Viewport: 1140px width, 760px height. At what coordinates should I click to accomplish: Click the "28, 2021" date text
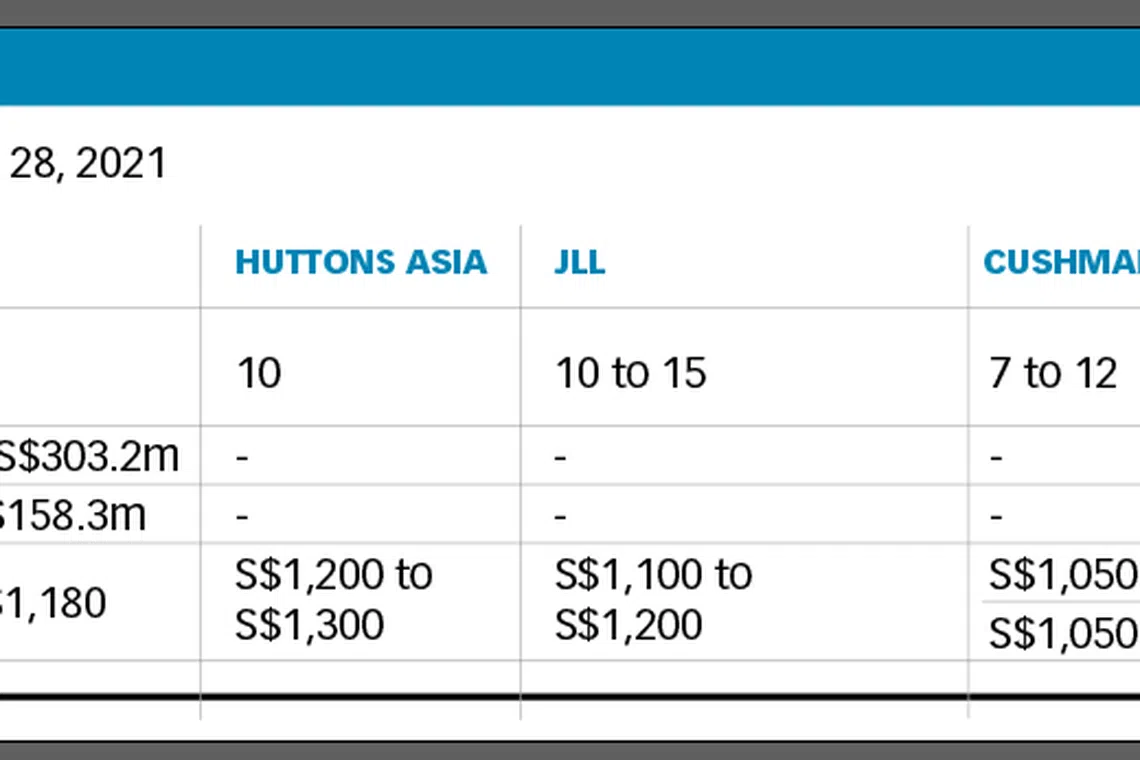tap(88, 163)
